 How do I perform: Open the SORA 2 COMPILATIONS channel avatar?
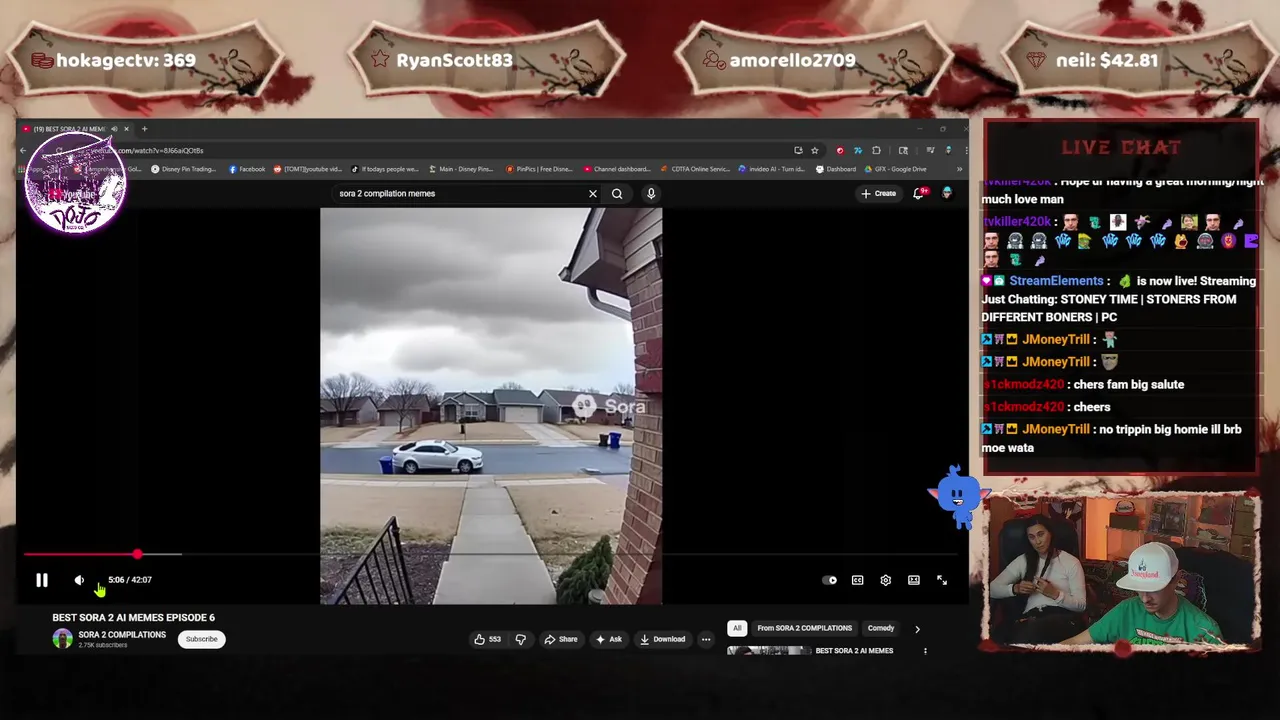click(x=62, y=638)
